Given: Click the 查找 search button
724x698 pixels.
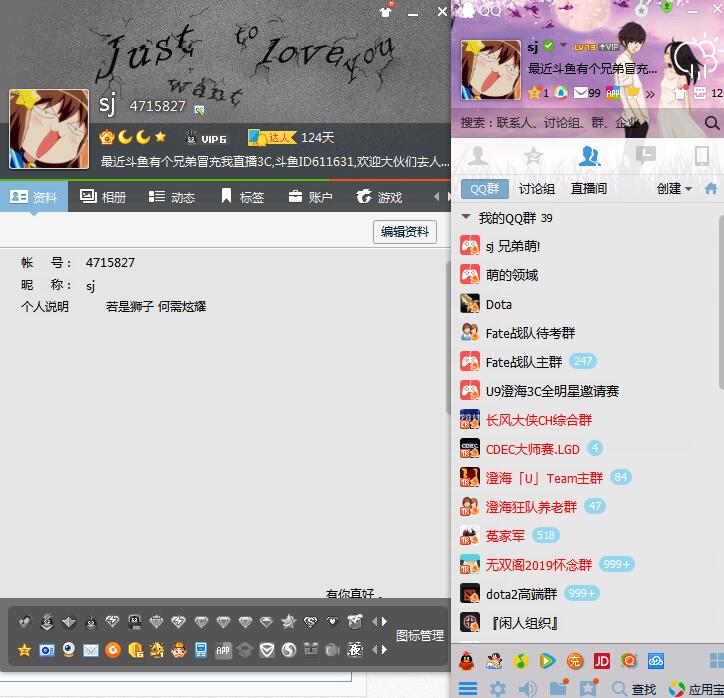Looking at the screenshot, I should coord(634,689).
